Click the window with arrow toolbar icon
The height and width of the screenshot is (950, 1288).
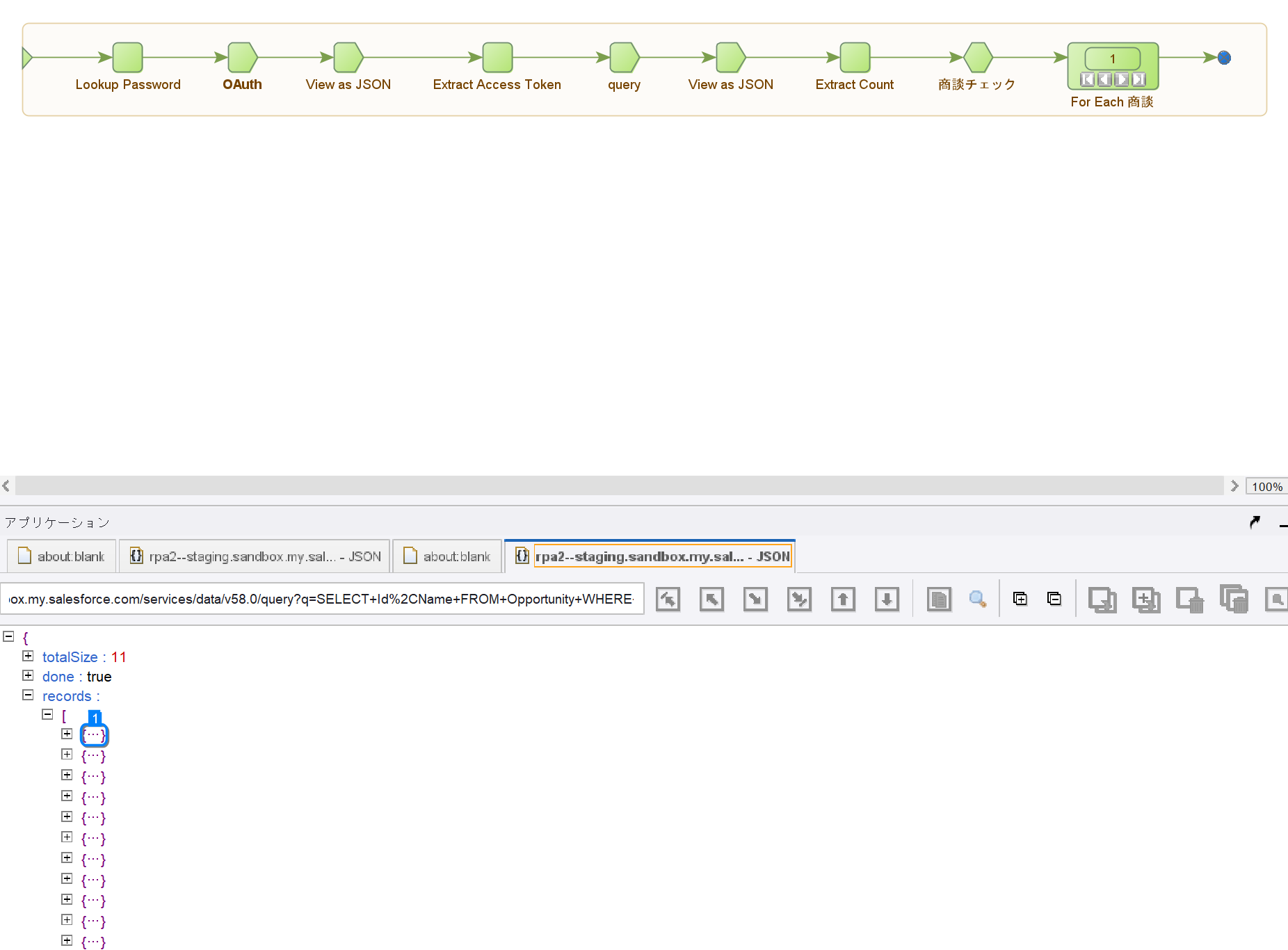click(x=1102, y=599)
